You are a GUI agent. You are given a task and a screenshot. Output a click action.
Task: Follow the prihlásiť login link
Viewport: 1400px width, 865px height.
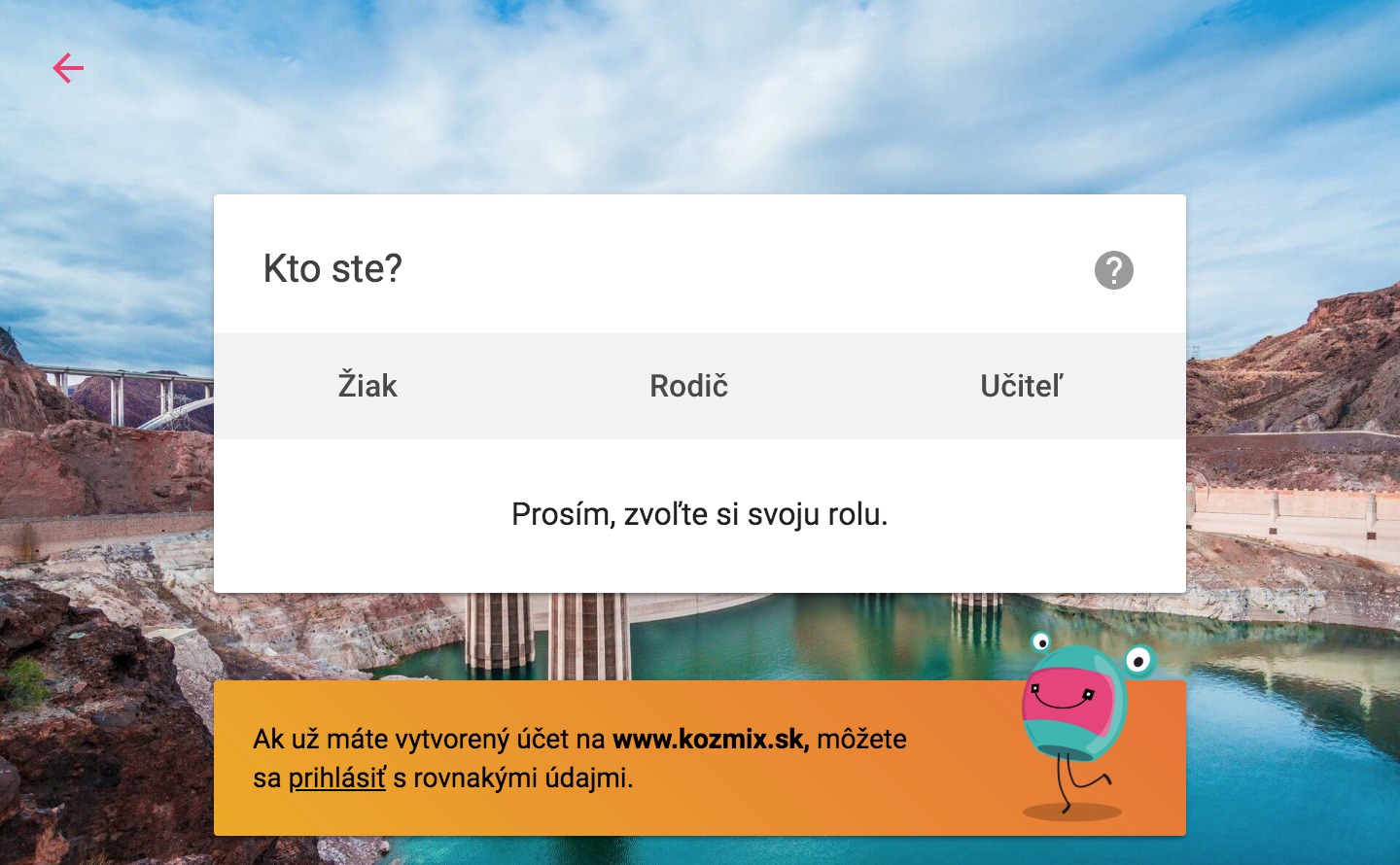[337, 778]
